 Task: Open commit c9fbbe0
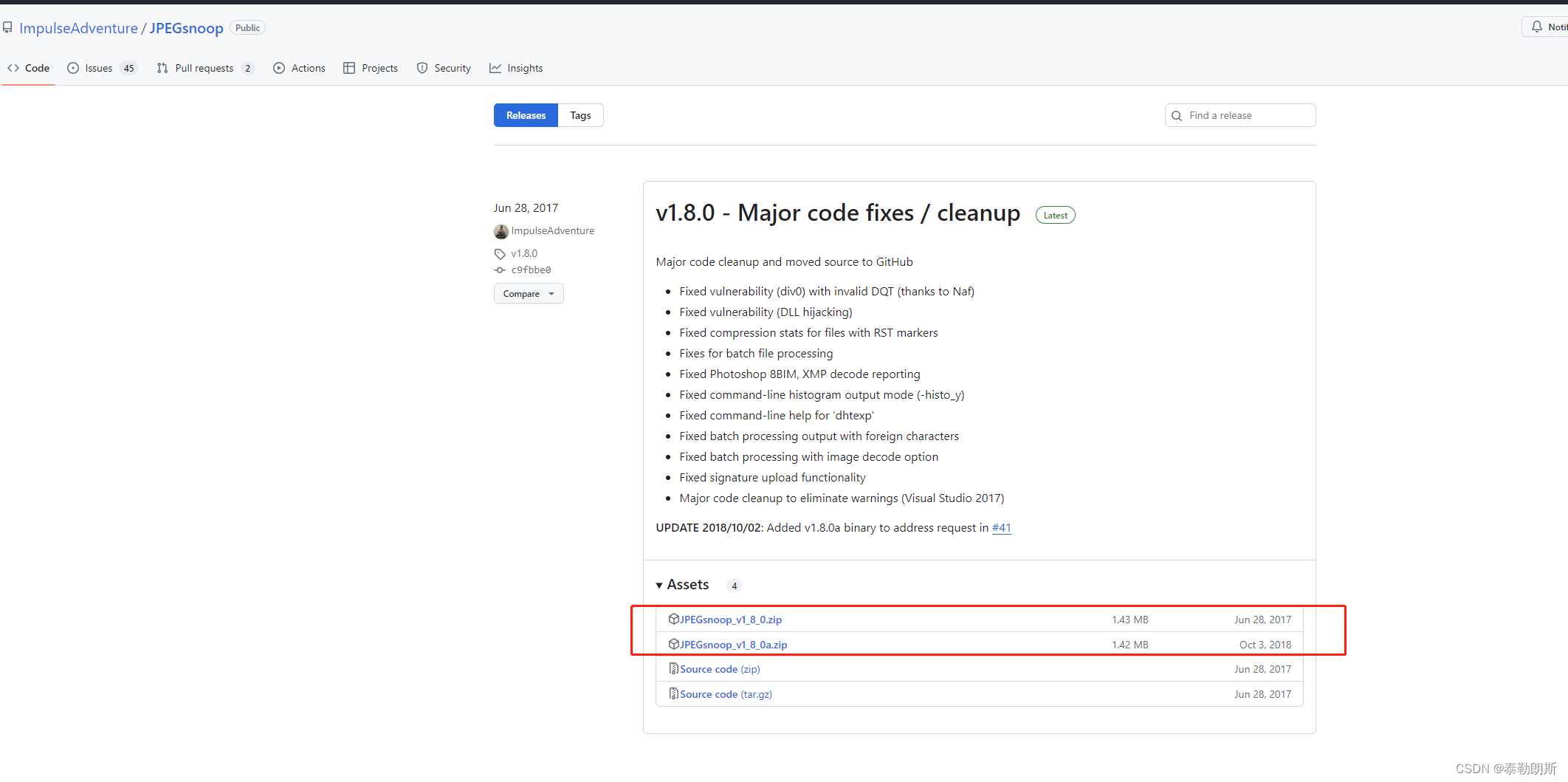[531, 270]
